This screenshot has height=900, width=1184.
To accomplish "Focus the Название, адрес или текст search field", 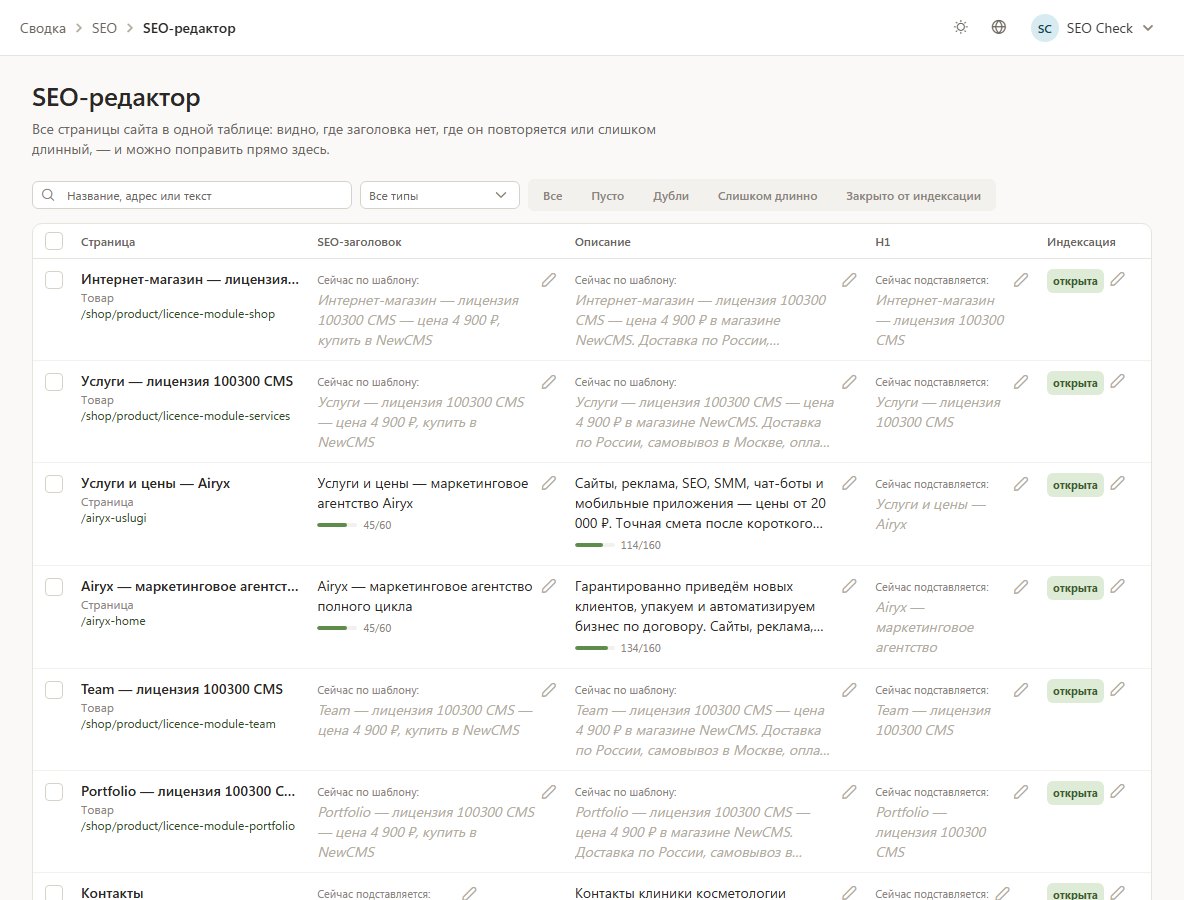I will pos(192,196).
